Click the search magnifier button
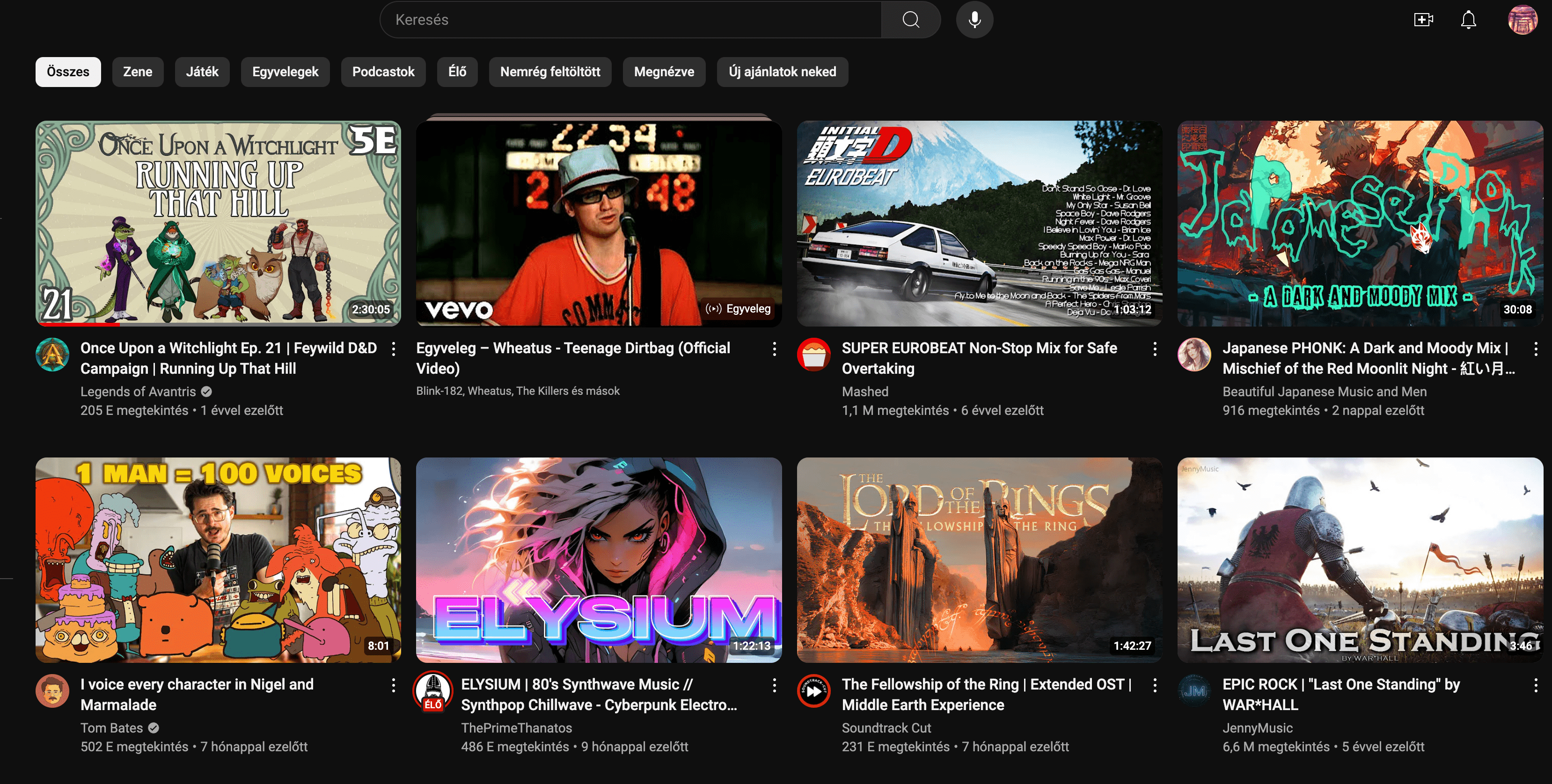Viewport: 1552px width, 784px height. point(910,20)
